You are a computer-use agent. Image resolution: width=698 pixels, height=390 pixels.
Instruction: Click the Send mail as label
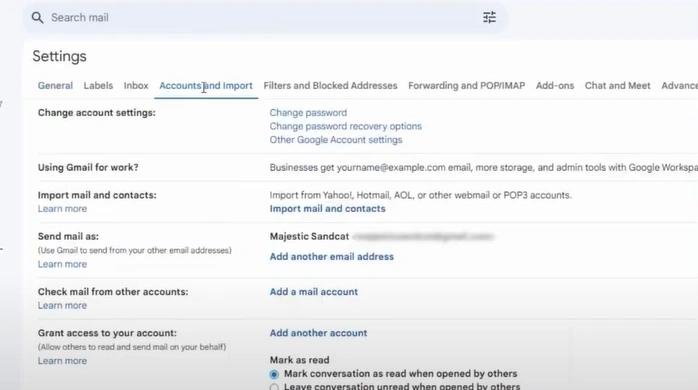pyautogui.click(x=68, y=236)
